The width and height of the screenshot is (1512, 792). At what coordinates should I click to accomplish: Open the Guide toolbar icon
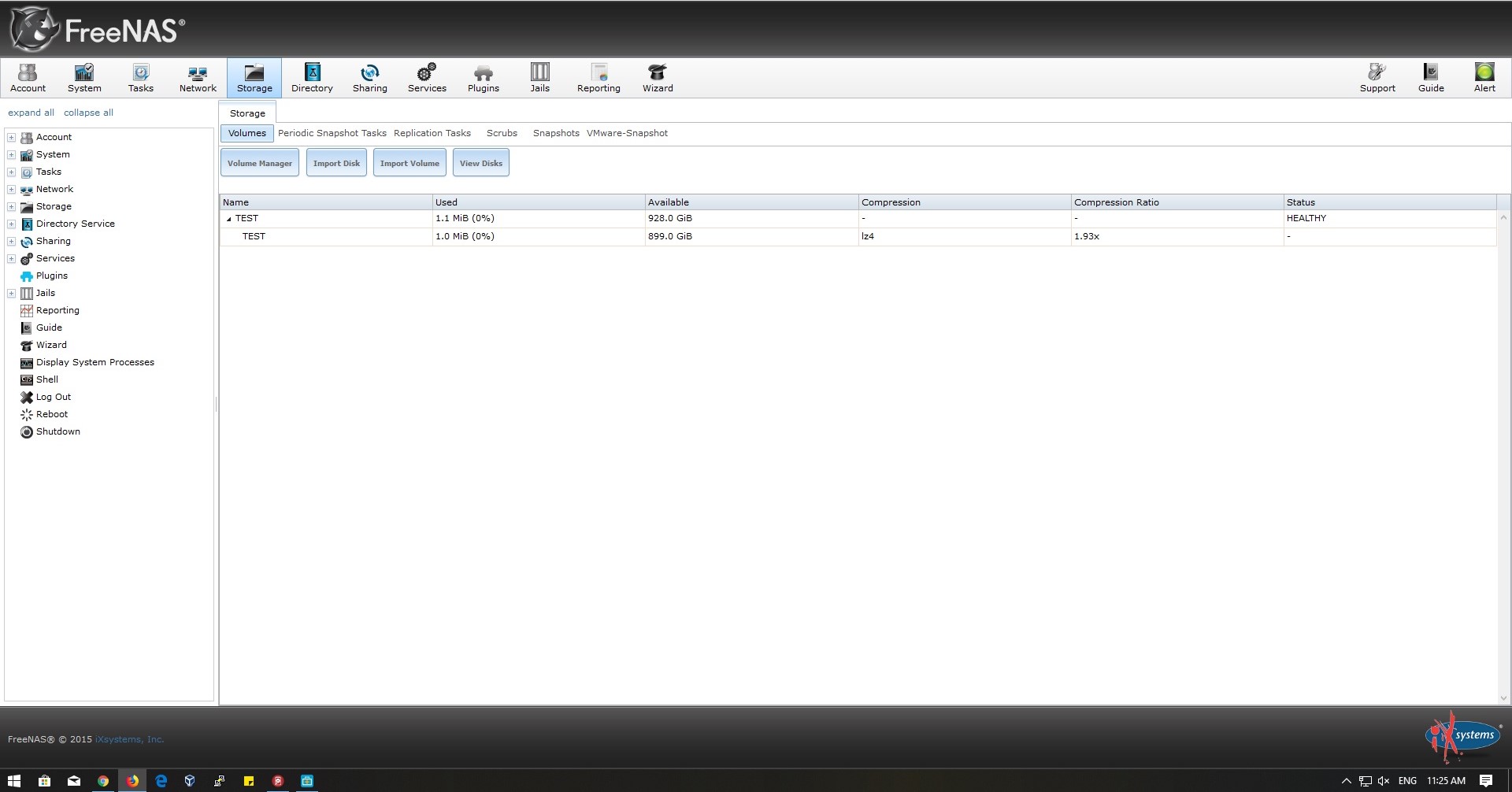(x=1431, y=78)
